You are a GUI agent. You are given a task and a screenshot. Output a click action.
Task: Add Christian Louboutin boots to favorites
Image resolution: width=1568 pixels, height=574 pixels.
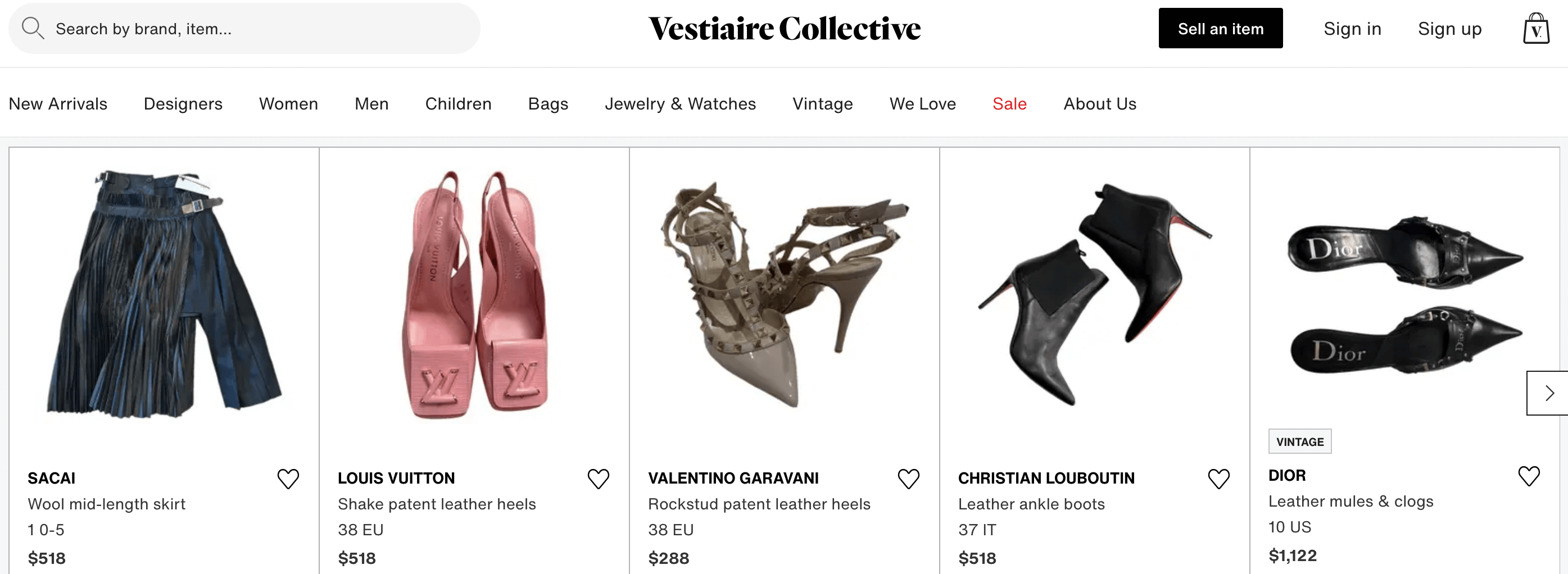1218,479
